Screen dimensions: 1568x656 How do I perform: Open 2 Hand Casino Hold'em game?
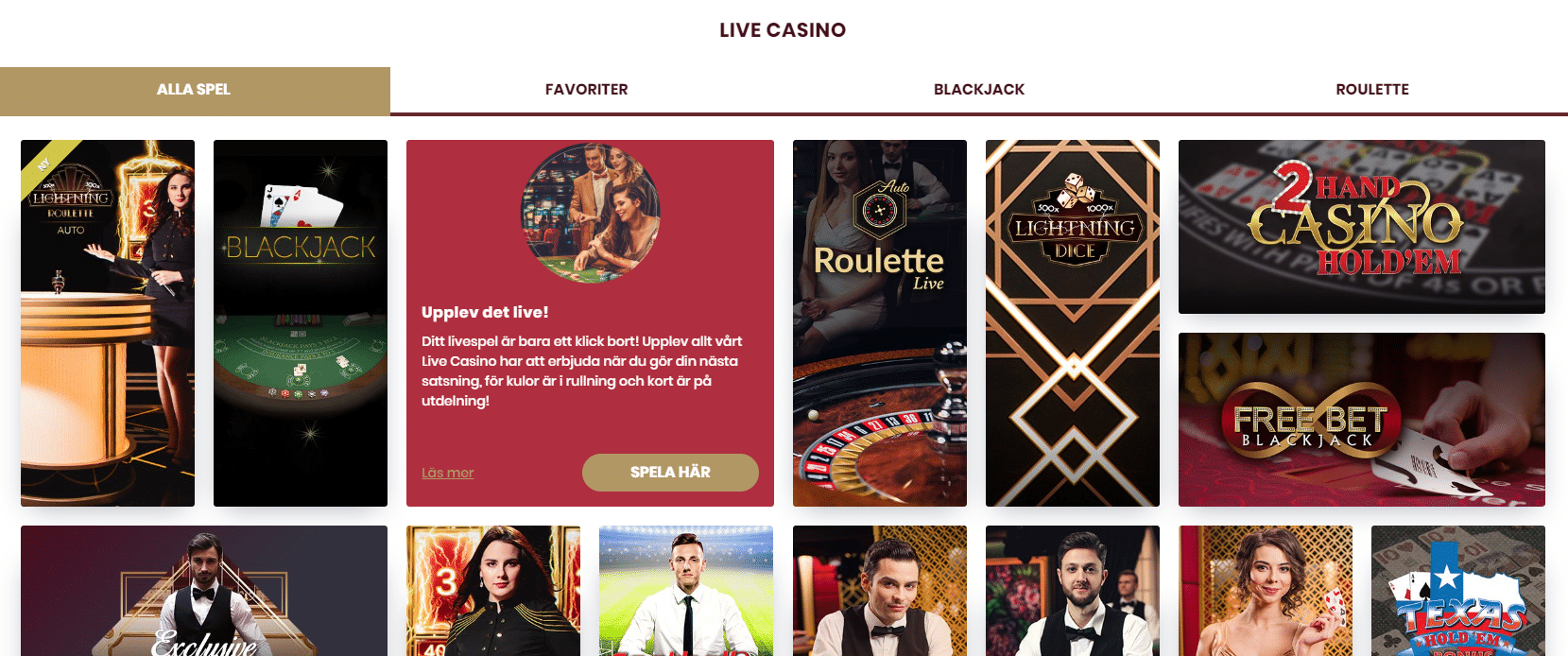click(1362, 227)
